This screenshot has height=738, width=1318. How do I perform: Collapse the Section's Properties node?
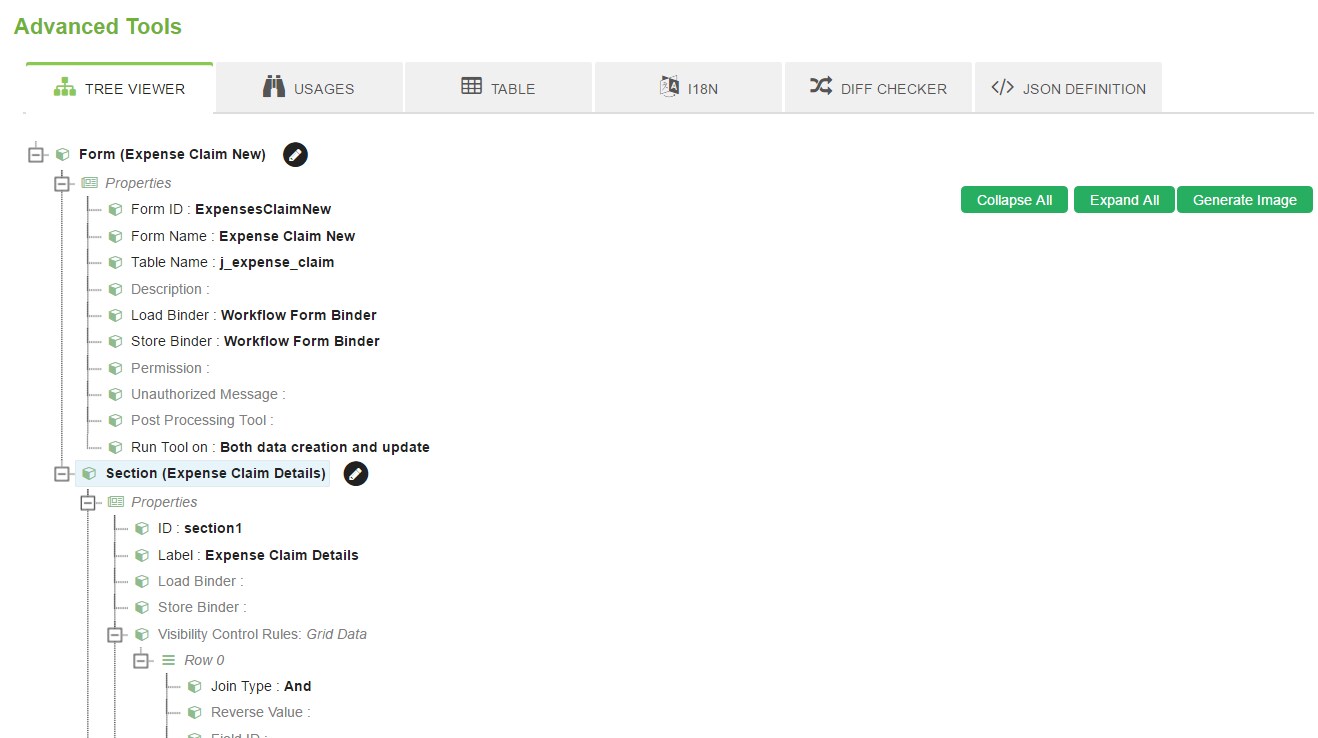[x=89, y=503]
